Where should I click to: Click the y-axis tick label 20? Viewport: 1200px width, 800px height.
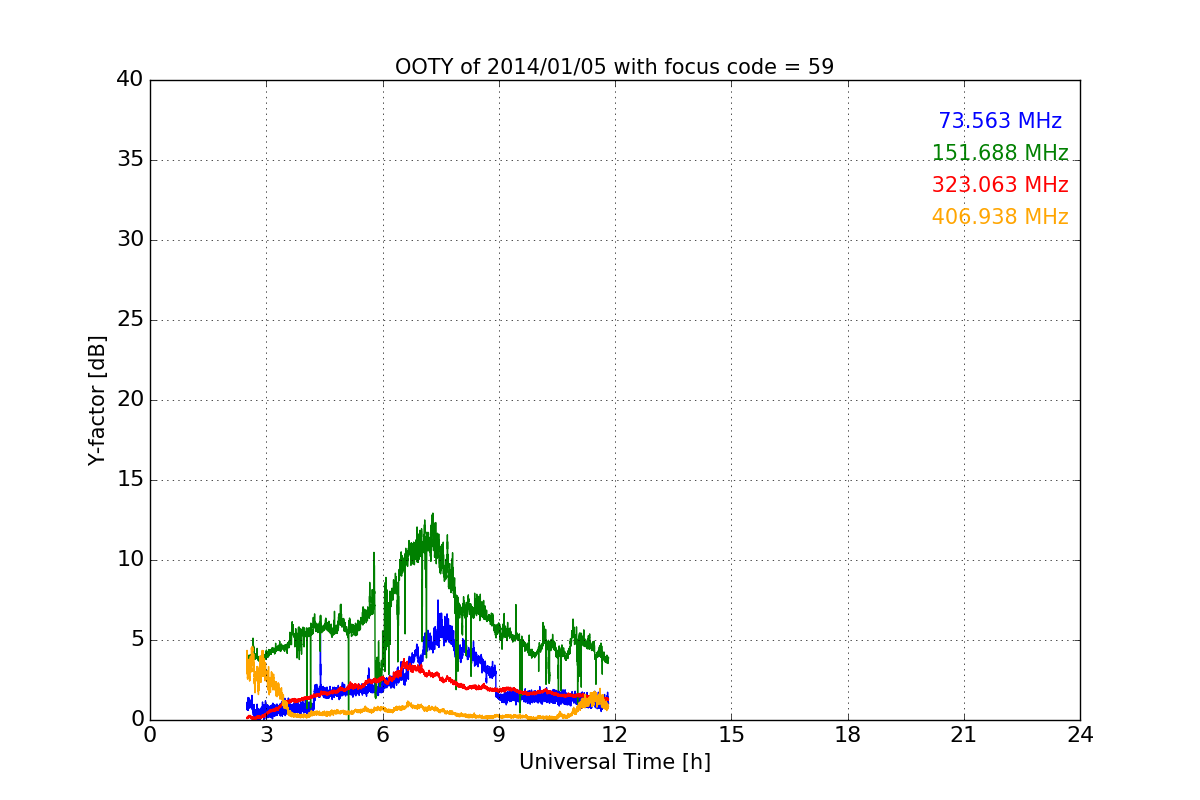130,400
